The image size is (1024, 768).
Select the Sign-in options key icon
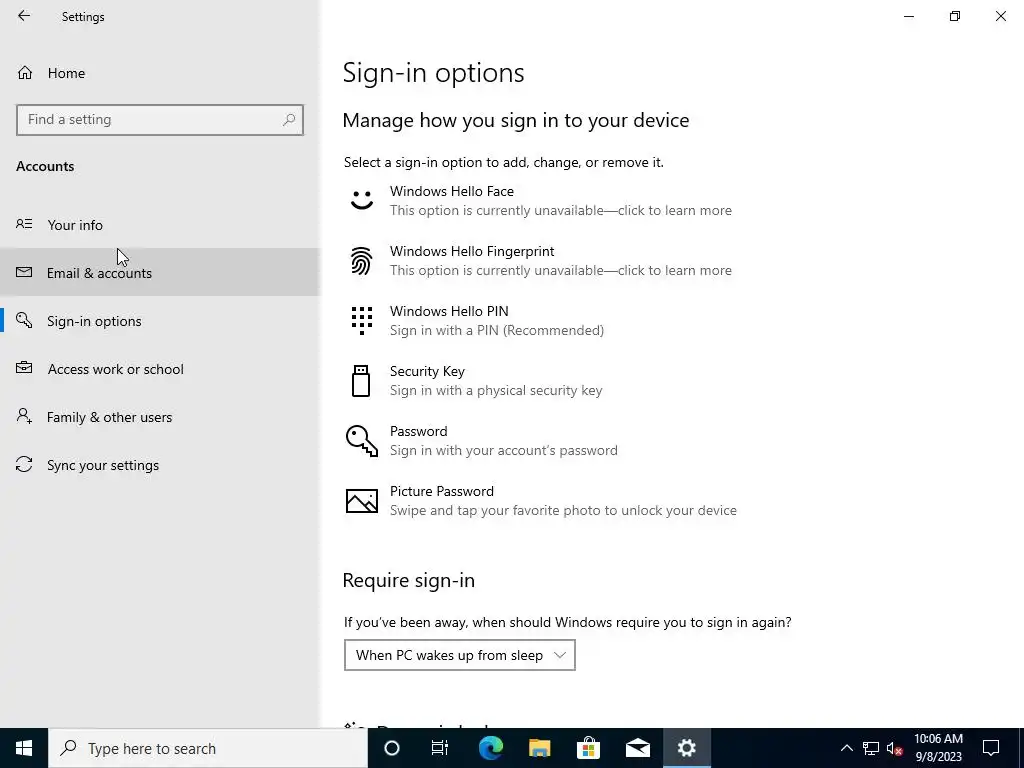[x=24, y=320]
